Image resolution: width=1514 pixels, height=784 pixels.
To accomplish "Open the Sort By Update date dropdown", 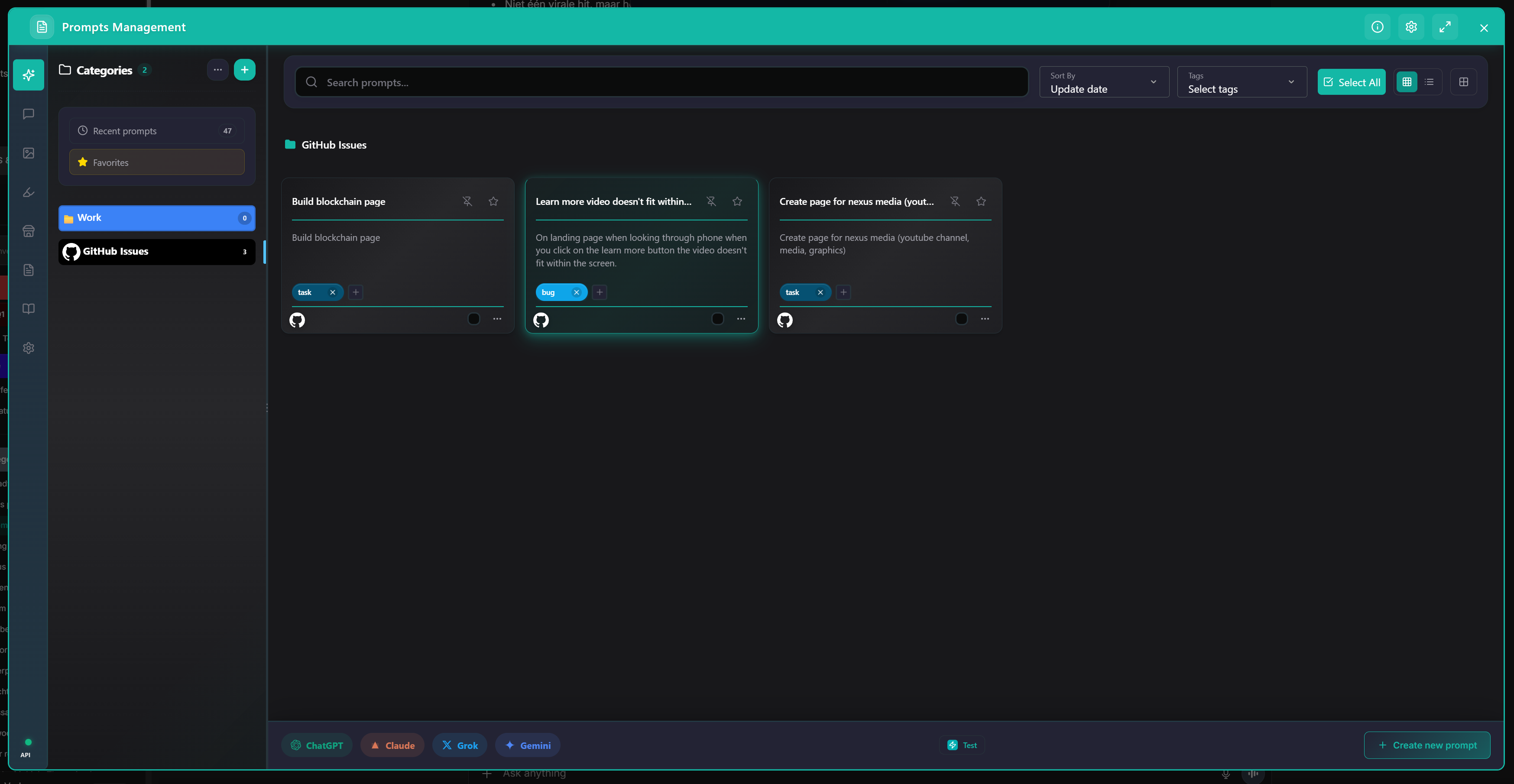I will click(1103, 82).
